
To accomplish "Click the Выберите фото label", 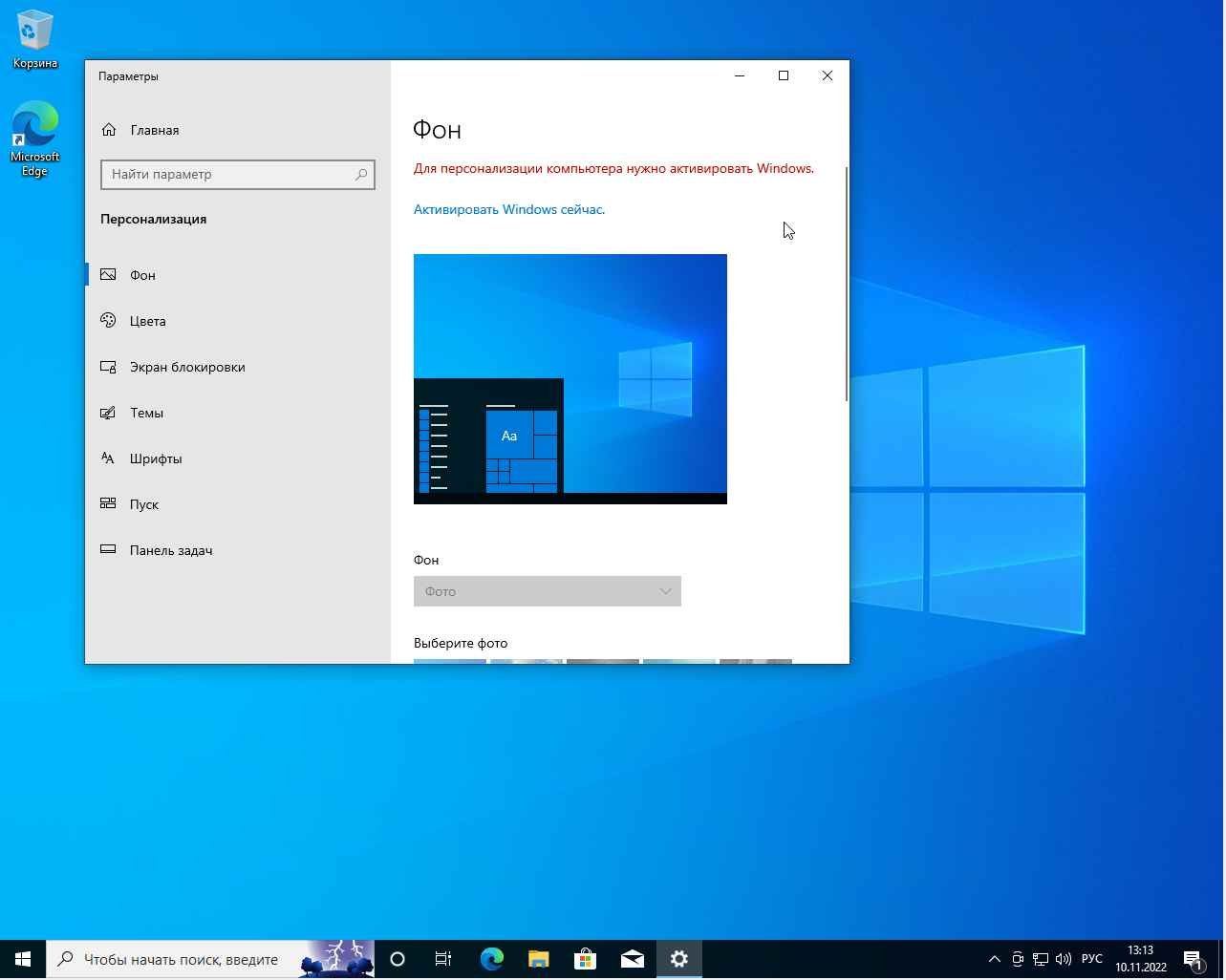I will click(x=461, y=643).
